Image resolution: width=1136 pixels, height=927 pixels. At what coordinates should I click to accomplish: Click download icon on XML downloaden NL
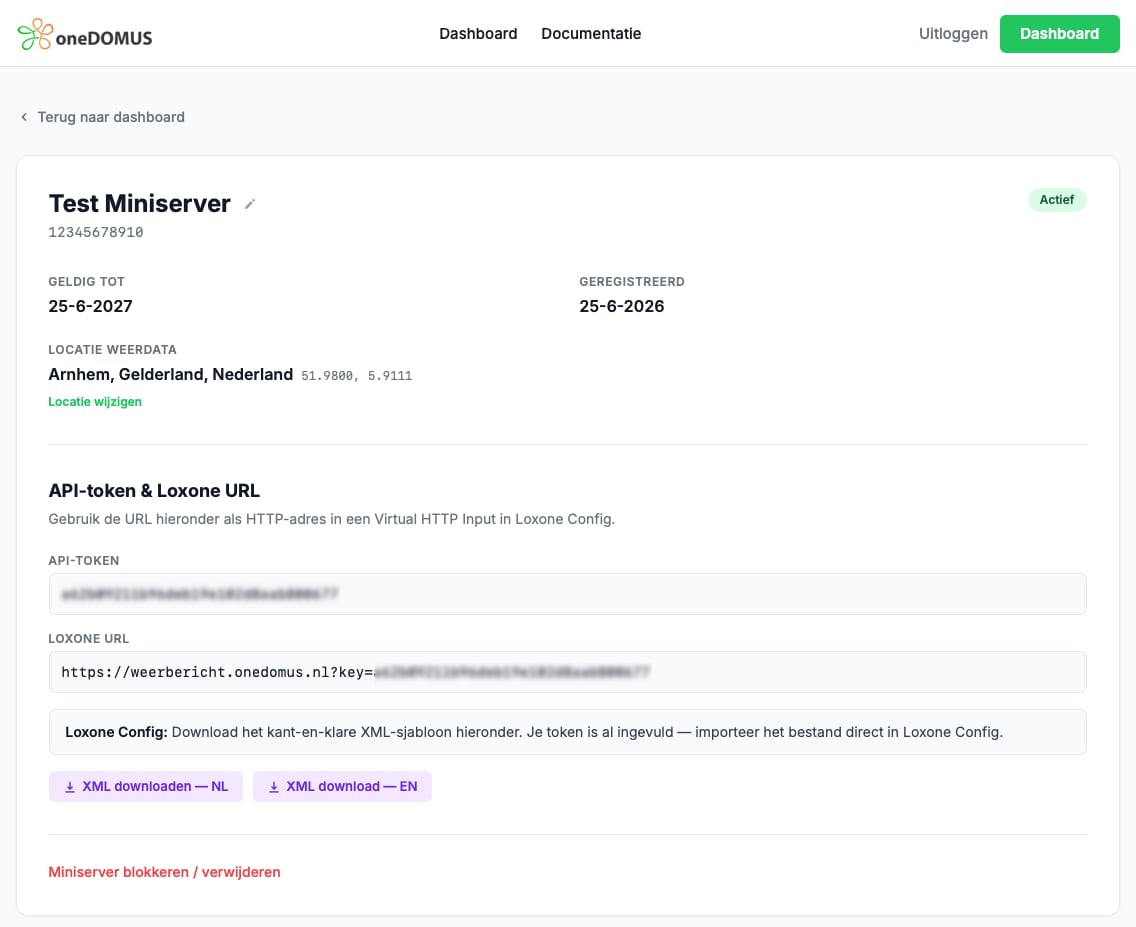tap(70, 787)
